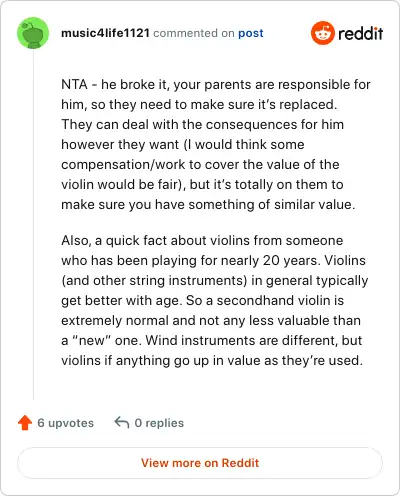Screen dimensions: 400x496
Task: Click the line "violin would be fair)"
Action: (x=202, y=184)
